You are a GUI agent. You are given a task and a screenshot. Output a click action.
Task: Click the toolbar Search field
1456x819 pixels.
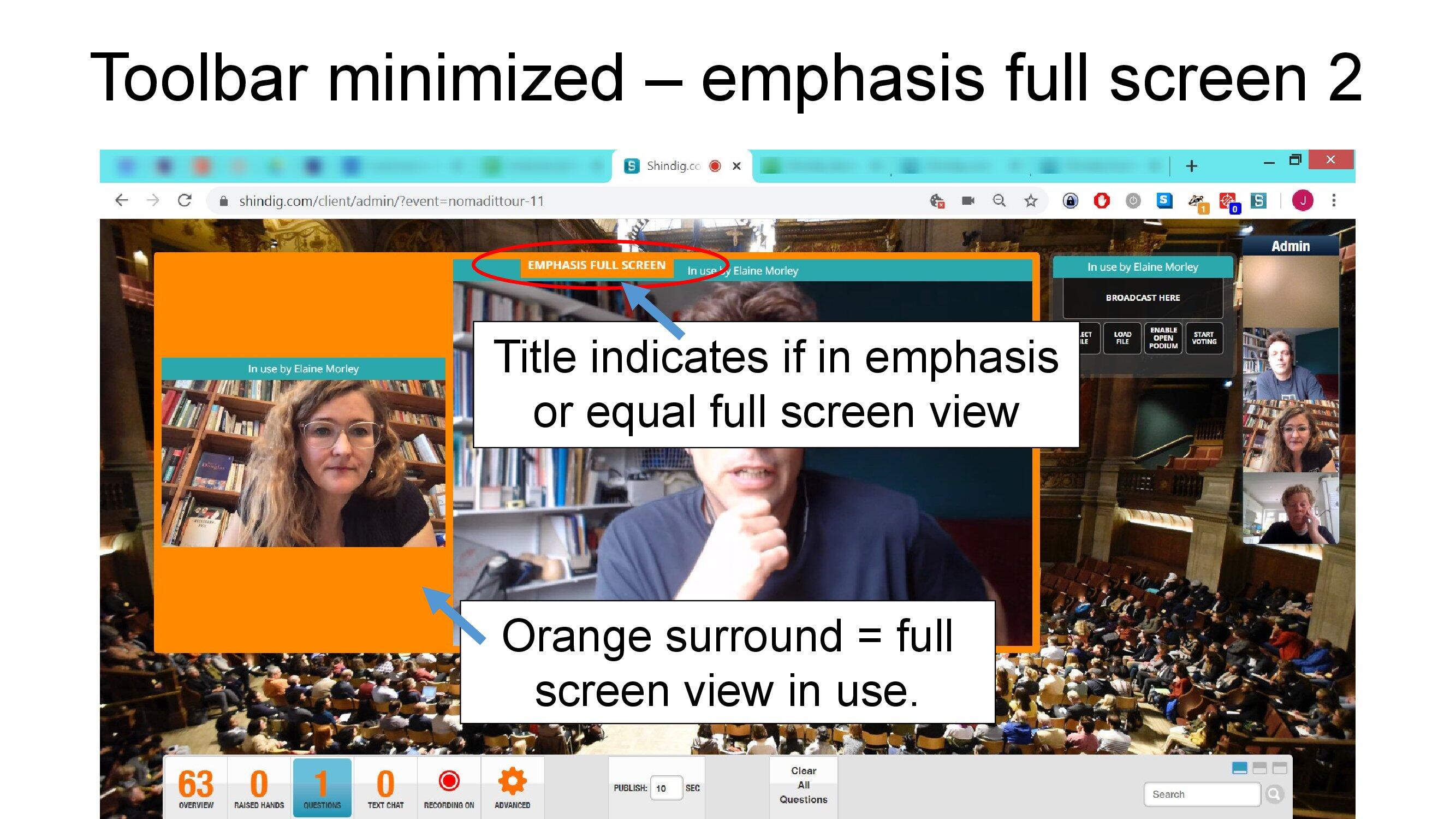pos(1201,794)
